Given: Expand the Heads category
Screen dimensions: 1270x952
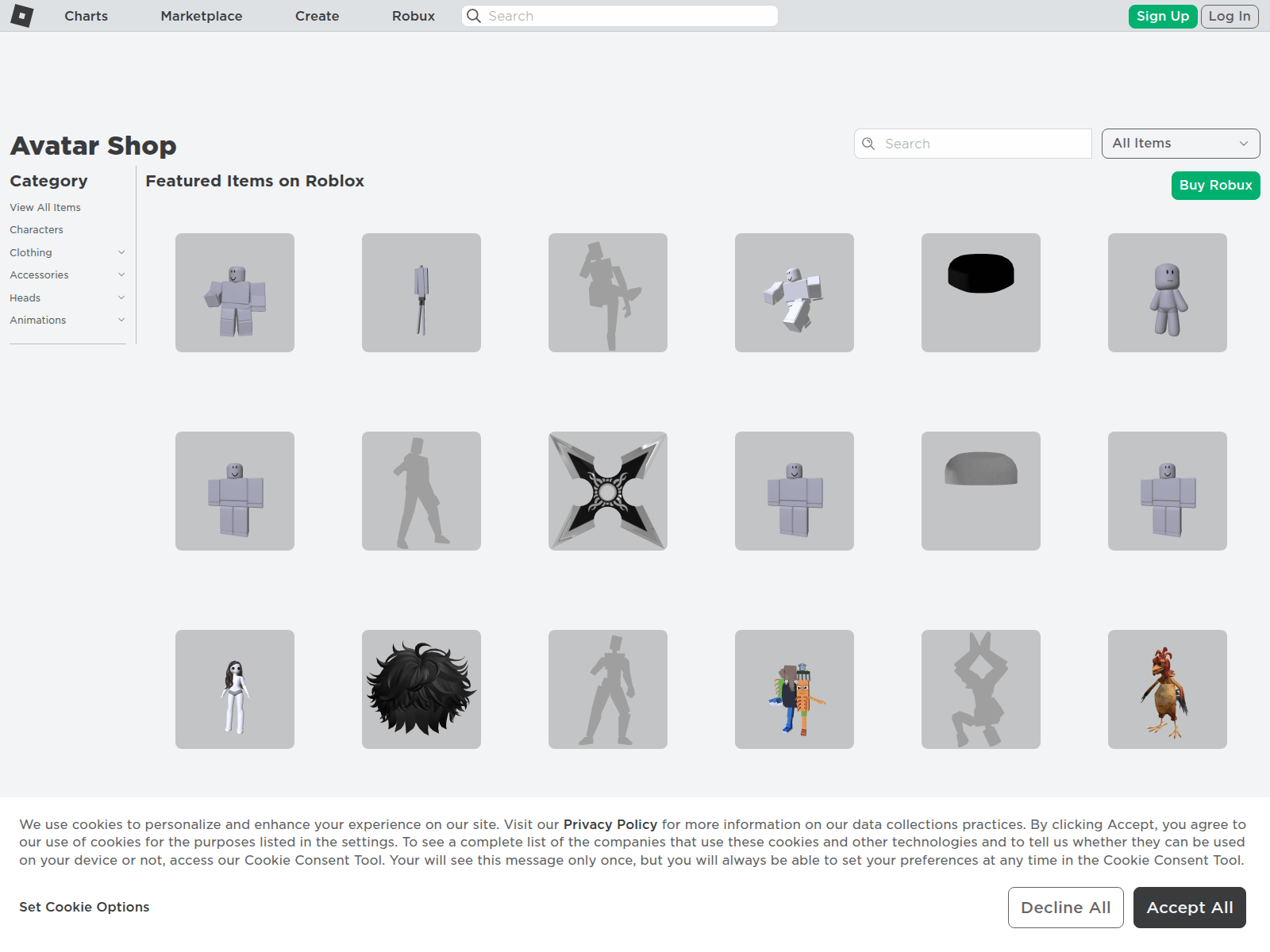Looking at the screenshot, I should pos(121,297).
